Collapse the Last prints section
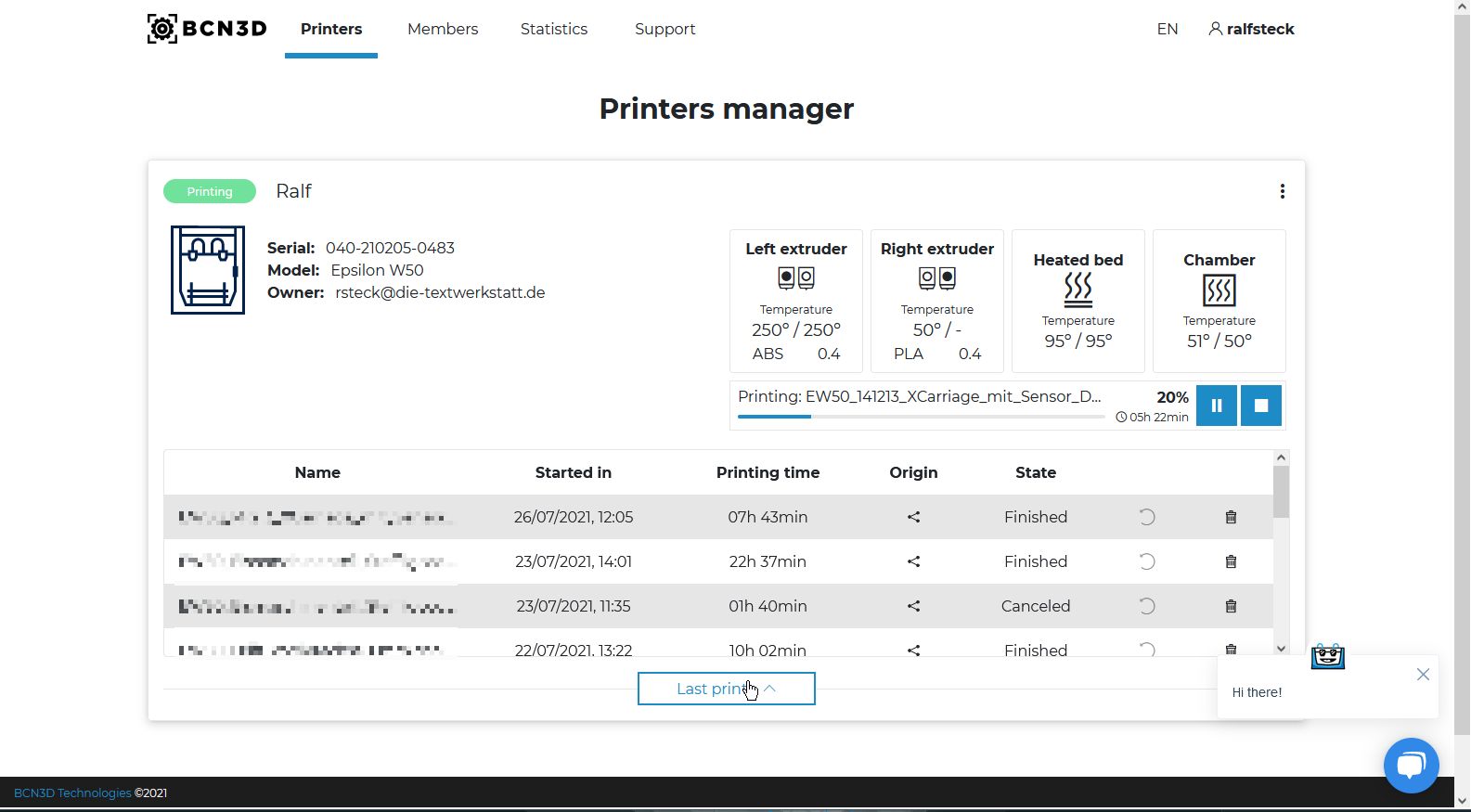 coord(727,689)
